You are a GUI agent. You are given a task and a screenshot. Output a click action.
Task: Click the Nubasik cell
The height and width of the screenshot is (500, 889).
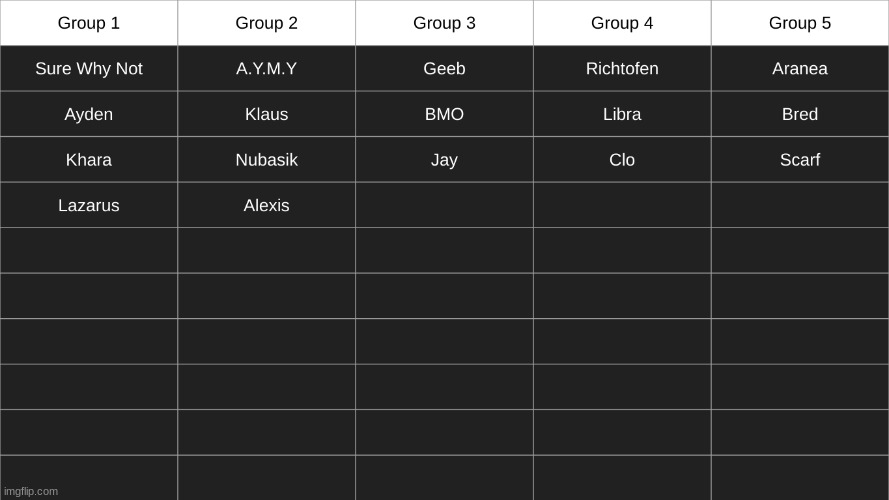tap(266, 160)
